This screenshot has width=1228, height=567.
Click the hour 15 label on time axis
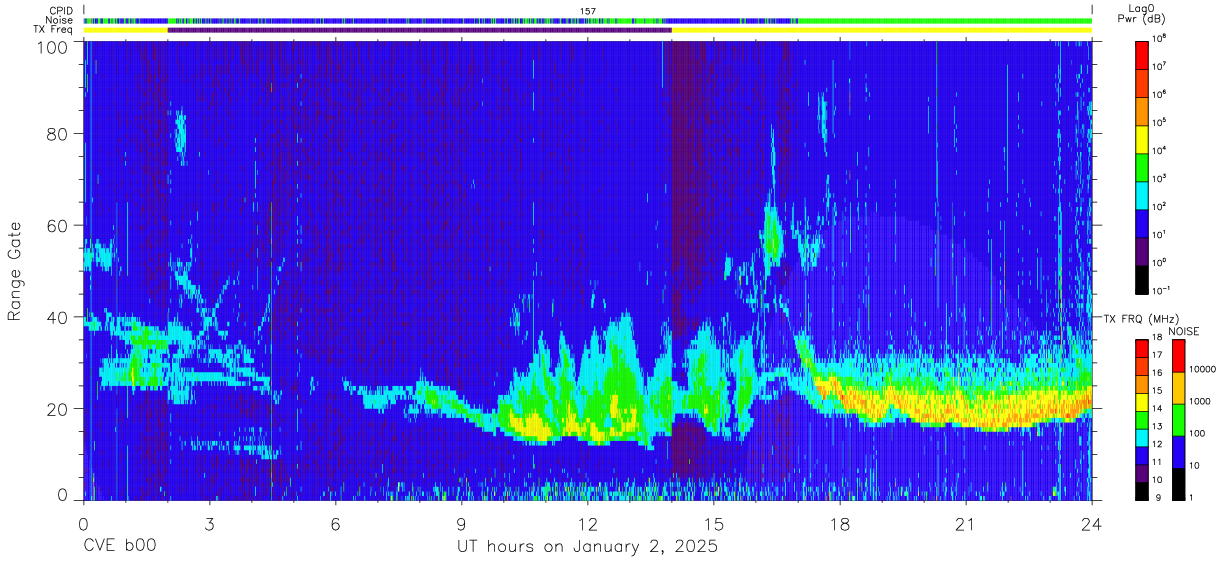[714, 524]
